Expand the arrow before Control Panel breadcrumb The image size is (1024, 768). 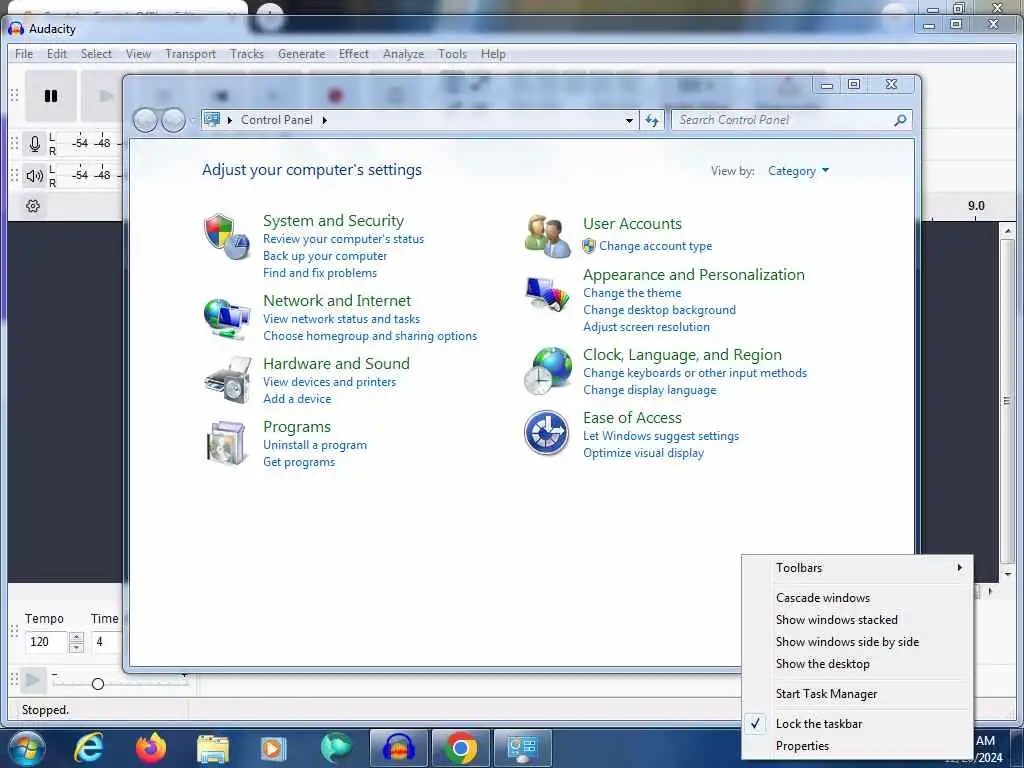[230, 120]
